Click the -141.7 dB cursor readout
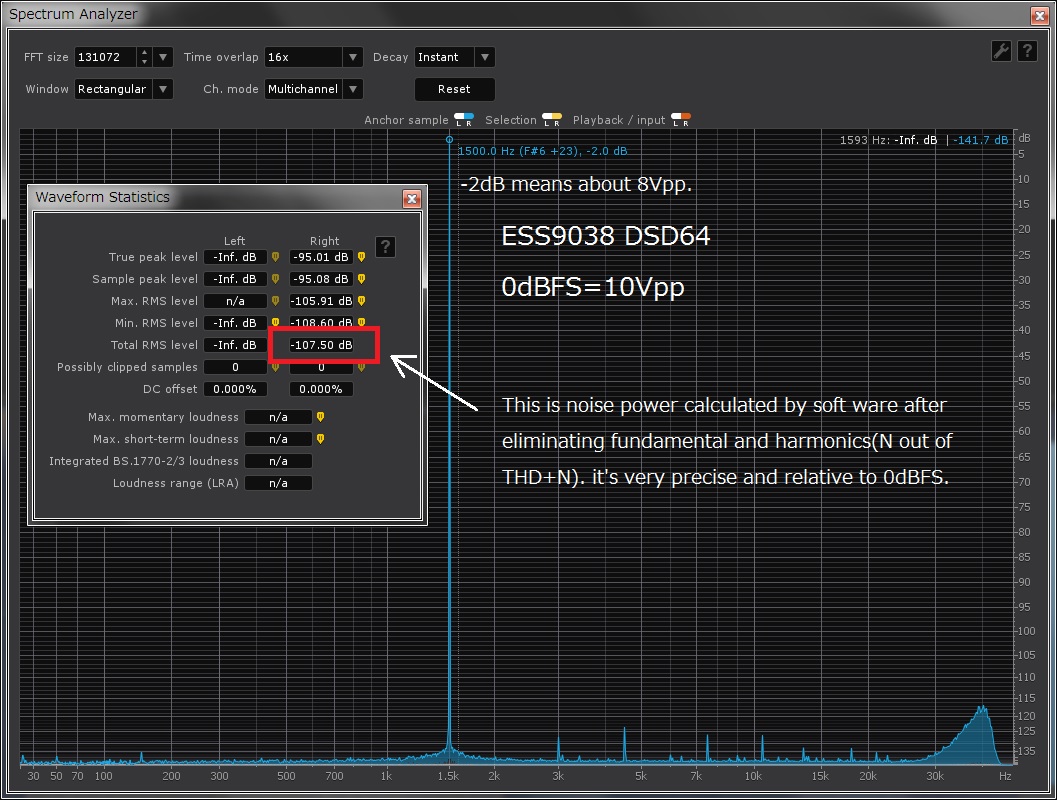 980,140
